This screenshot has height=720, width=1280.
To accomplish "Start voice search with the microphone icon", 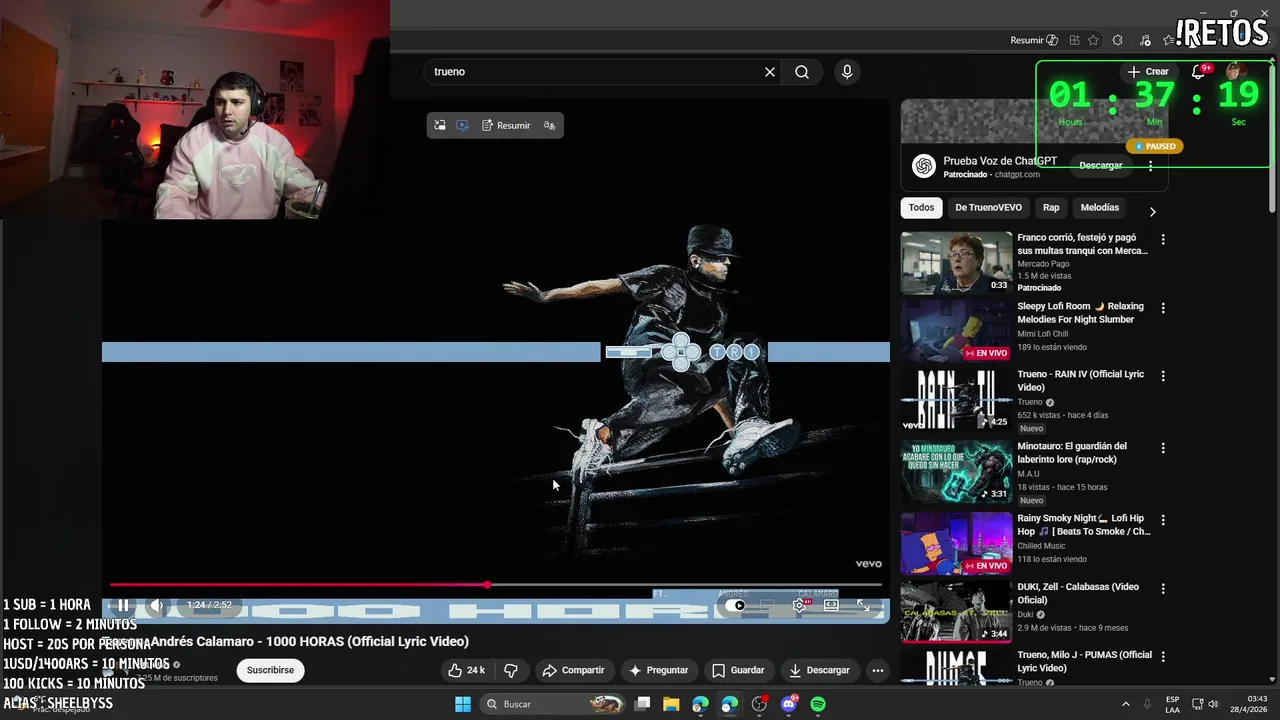I will (847, 72).
